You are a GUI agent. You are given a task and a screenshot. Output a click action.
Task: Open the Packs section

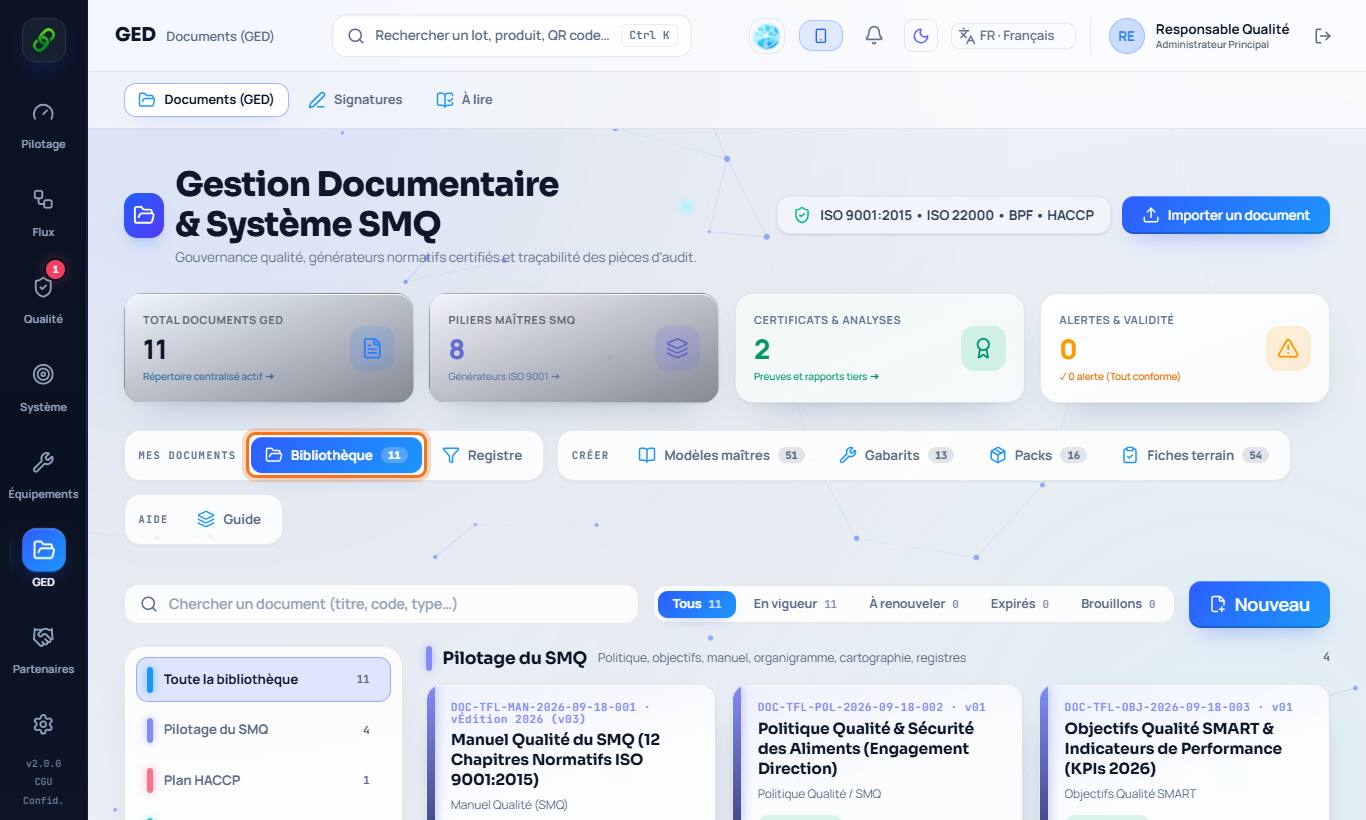[x=1038, y=455]
